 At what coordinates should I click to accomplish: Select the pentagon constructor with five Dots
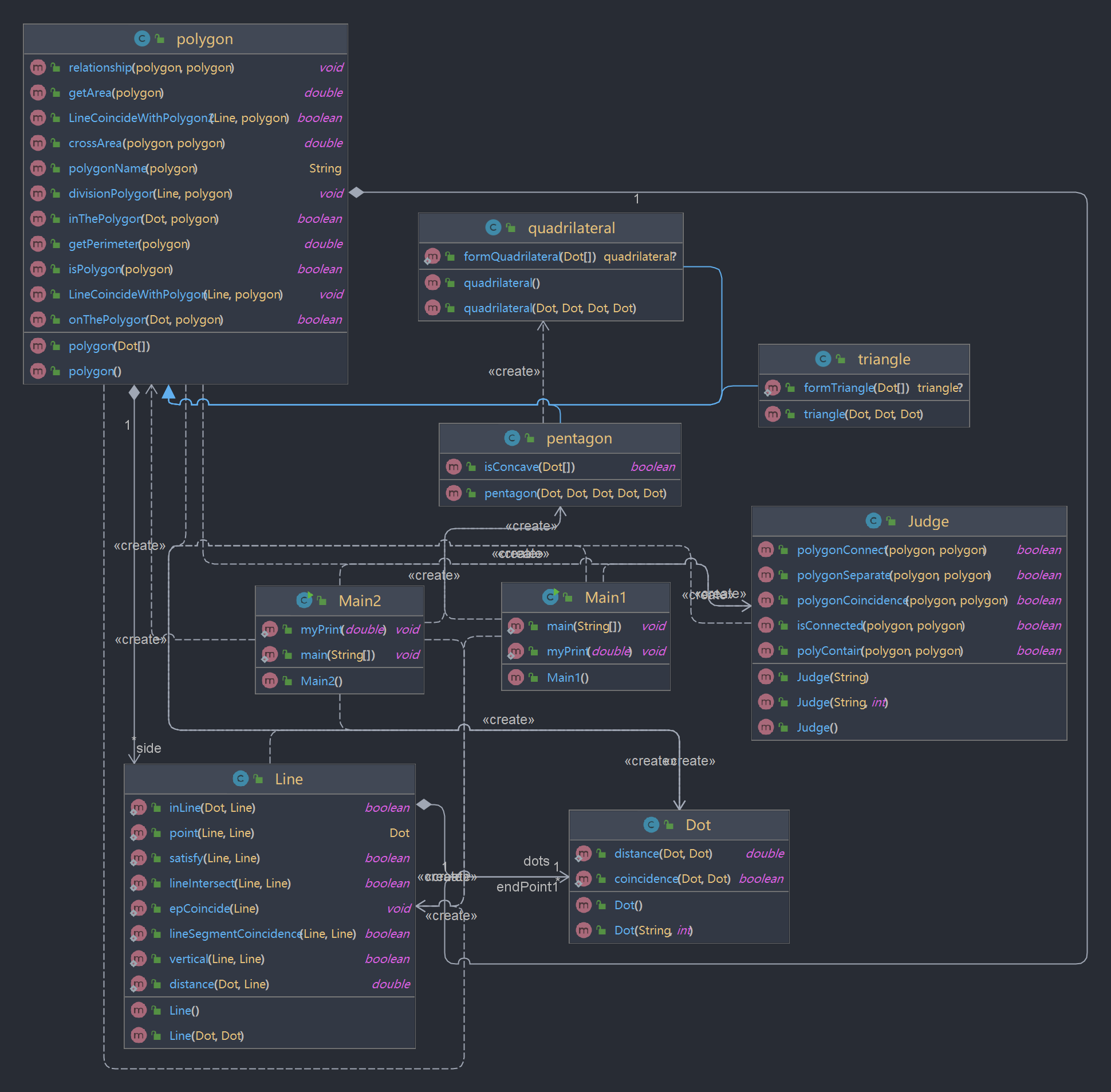point(575,493)
